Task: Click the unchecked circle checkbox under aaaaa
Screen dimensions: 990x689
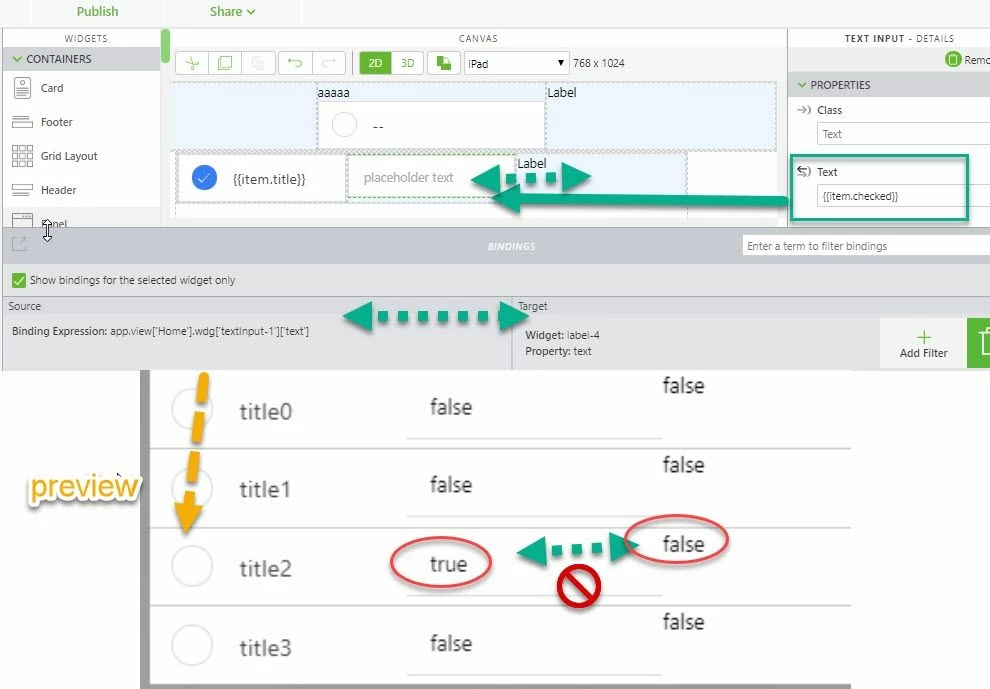Action: coord(344,124)
